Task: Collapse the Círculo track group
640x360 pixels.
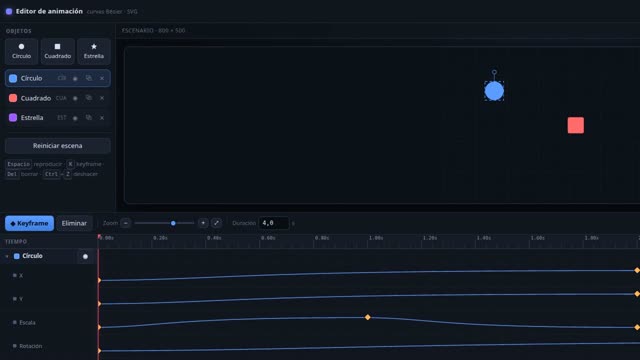Action: [x=7, y=256]
